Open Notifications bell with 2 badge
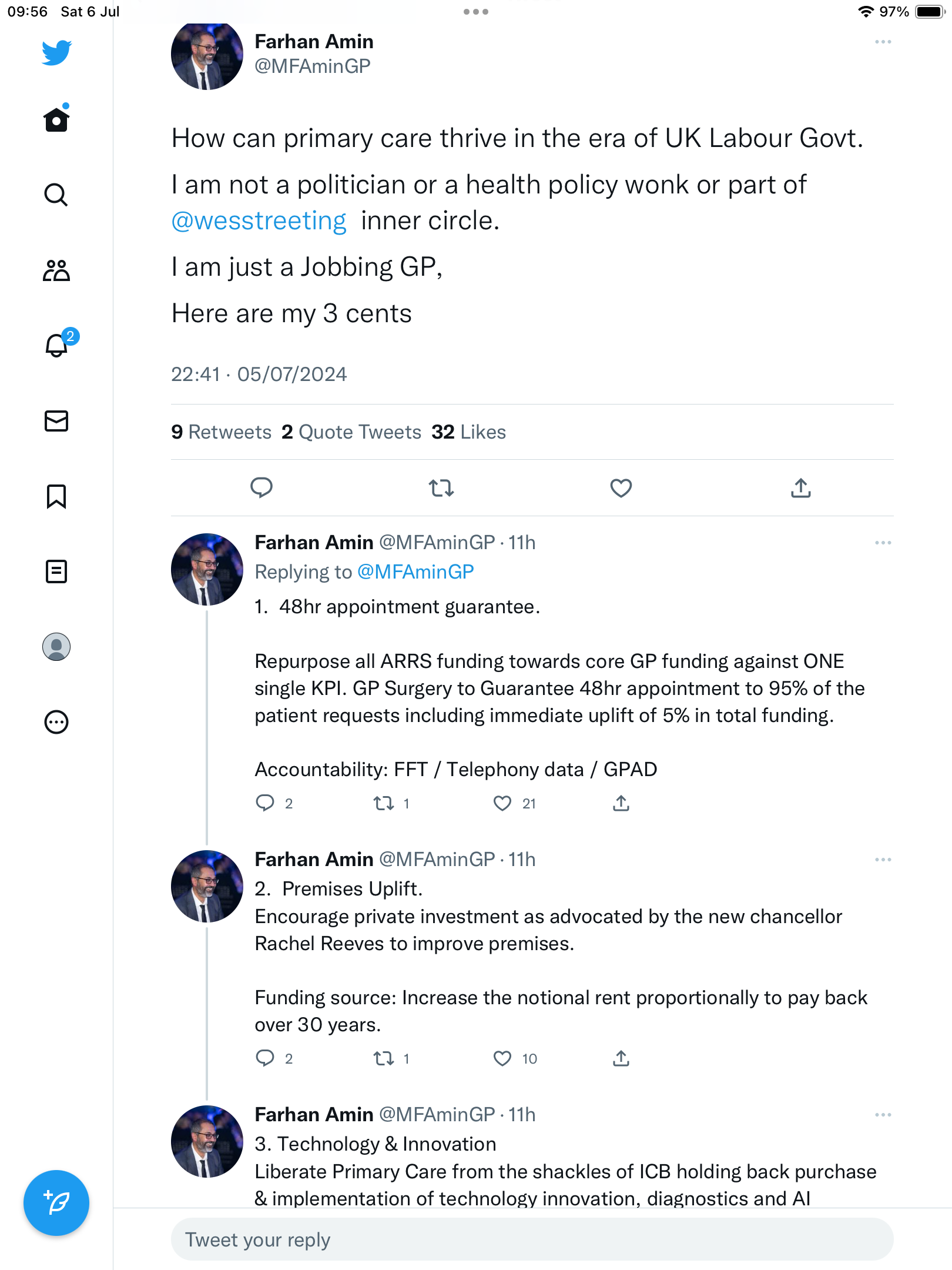 58,345
